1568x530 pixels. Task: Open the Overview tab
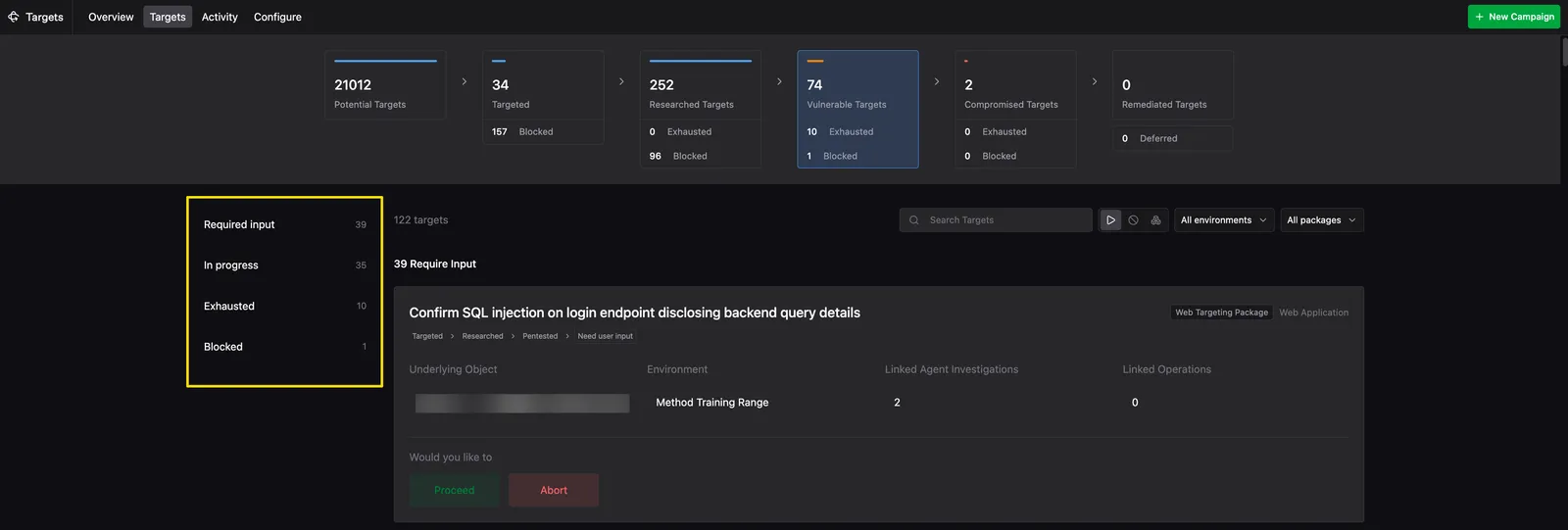point(111,17)
